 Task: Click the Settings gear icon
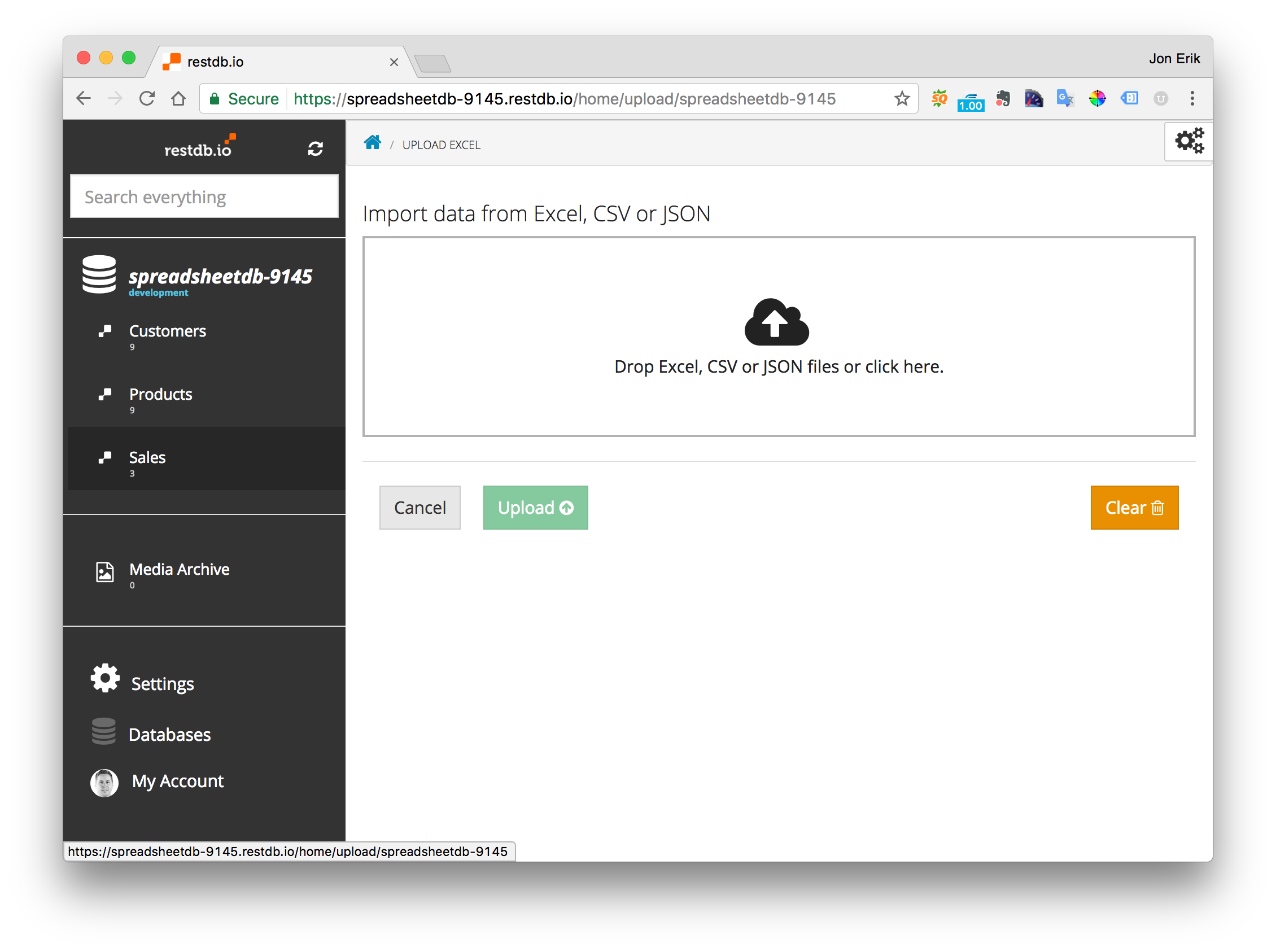pyautogui.click(x=104, y=682)
